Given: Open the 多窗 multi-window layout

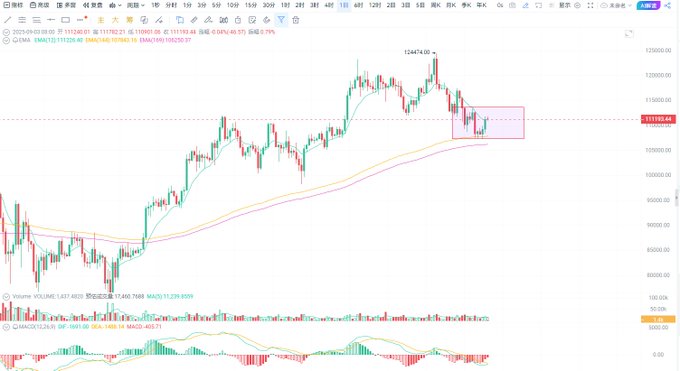Looking at the screenshot, I should (66, 5).
